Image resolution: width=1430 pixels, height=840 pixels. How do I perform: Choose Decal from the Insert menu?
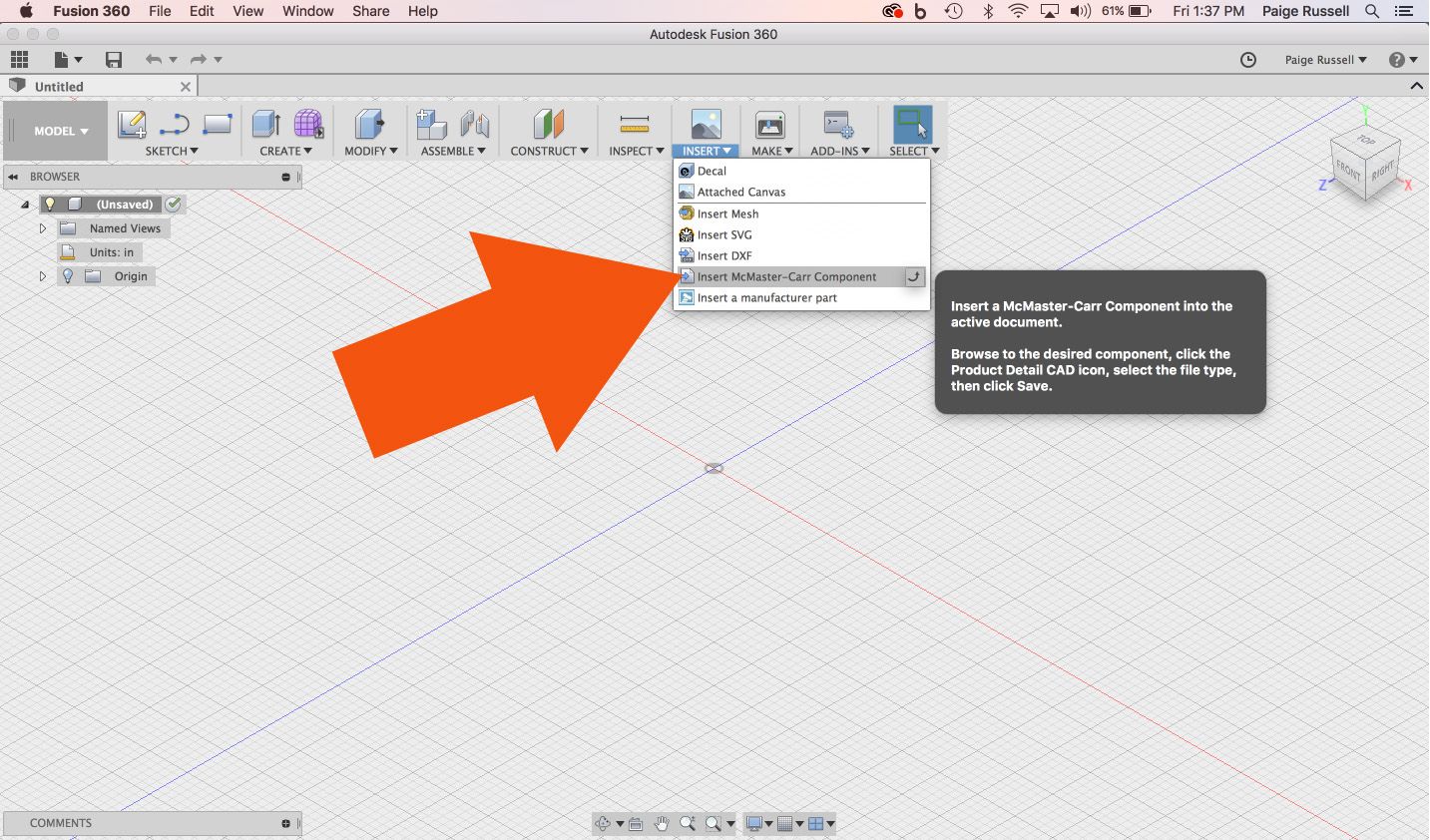(802, 172)
